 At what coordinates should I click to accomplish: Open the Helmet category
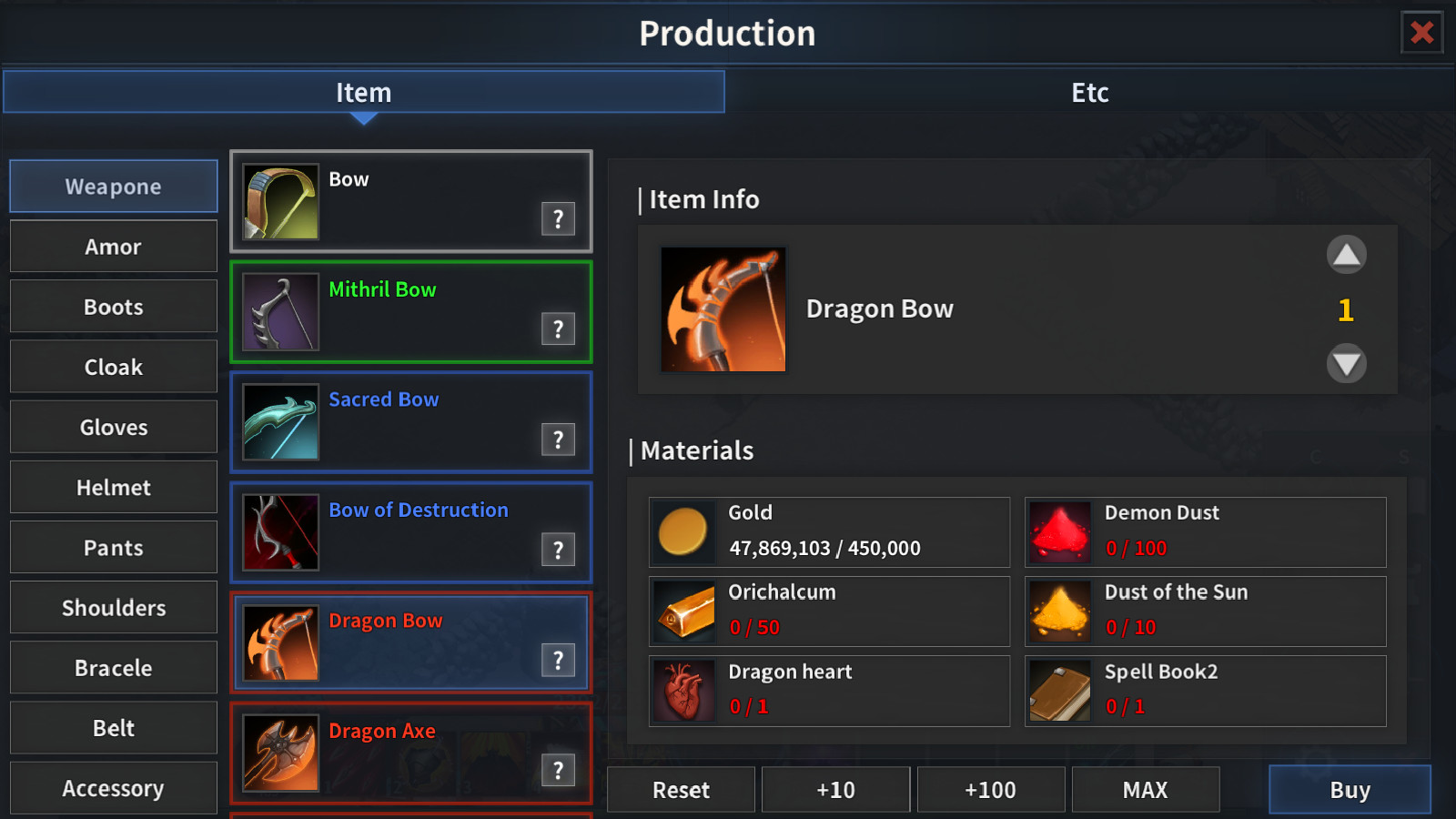[x=114, y=488]
